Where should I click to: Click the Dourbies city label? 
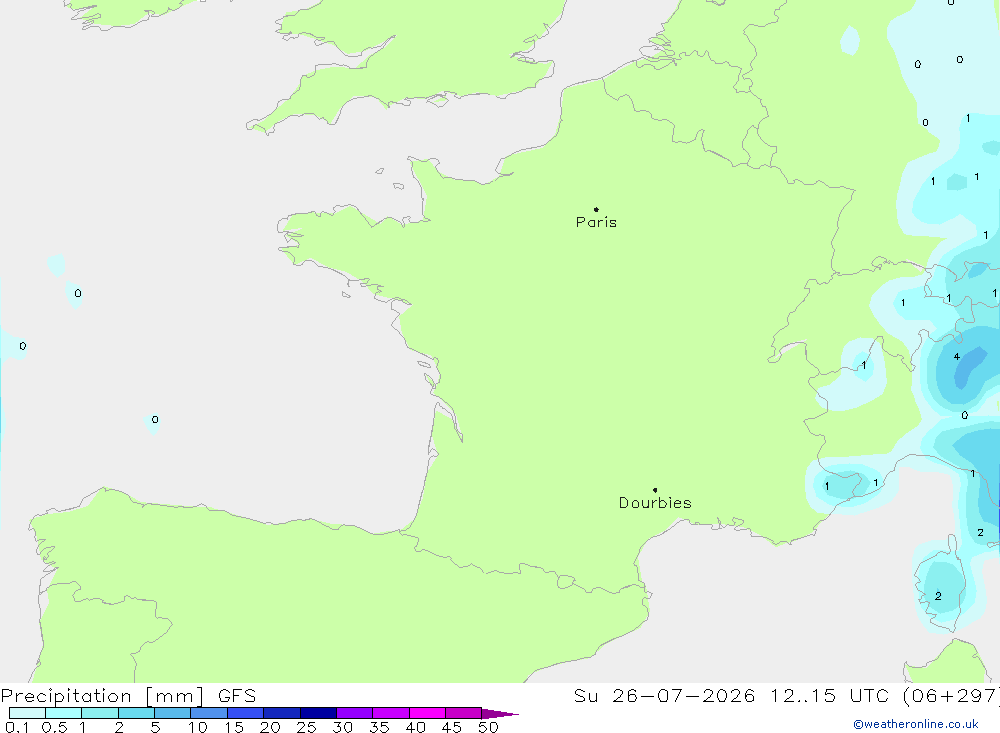[655, 503]
